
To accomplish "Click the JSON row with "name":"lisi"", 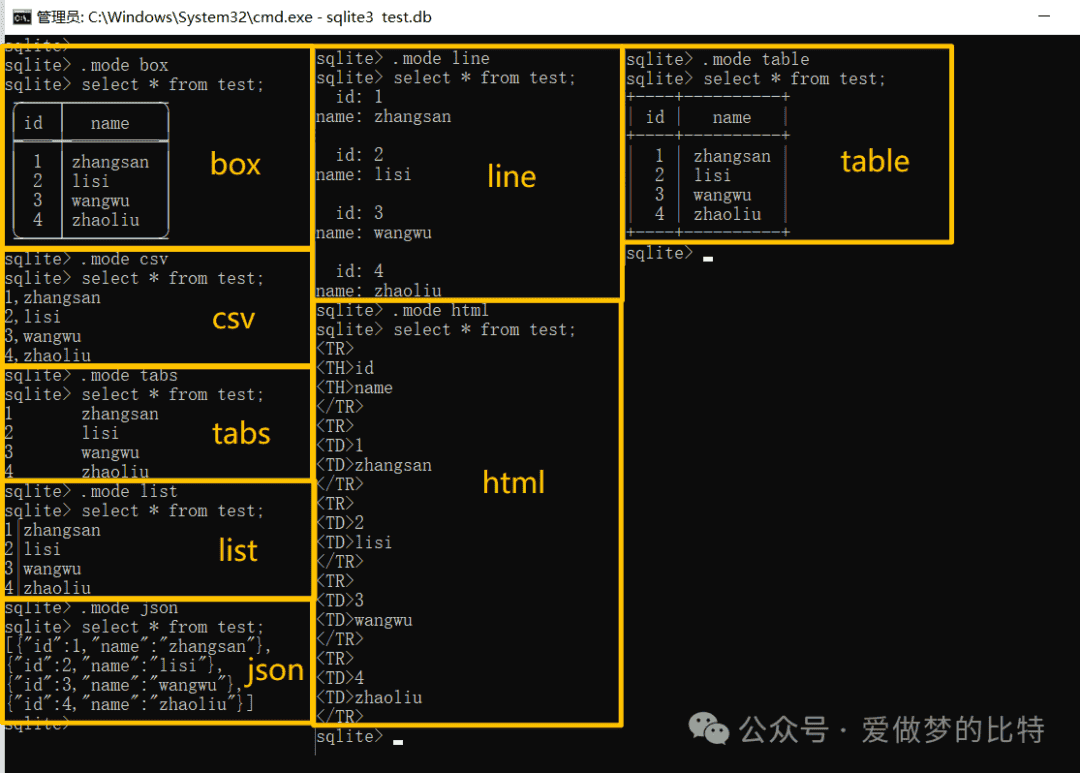I will pos(114,666).
